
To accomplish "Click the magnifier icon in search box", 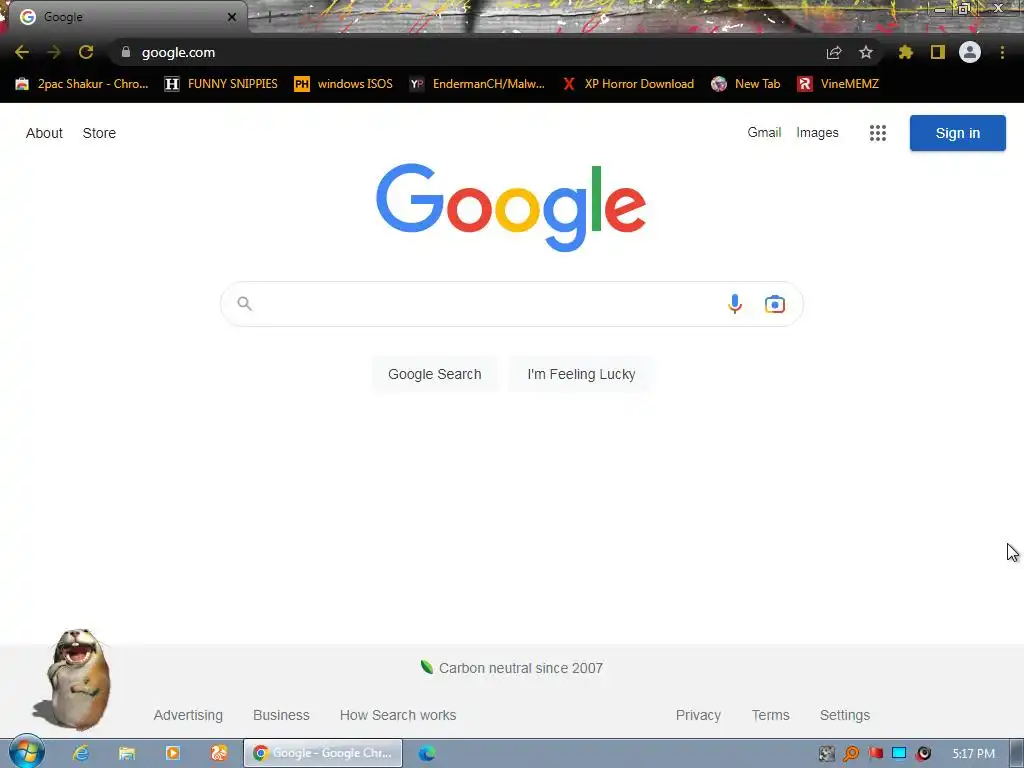I will point(244,304).
